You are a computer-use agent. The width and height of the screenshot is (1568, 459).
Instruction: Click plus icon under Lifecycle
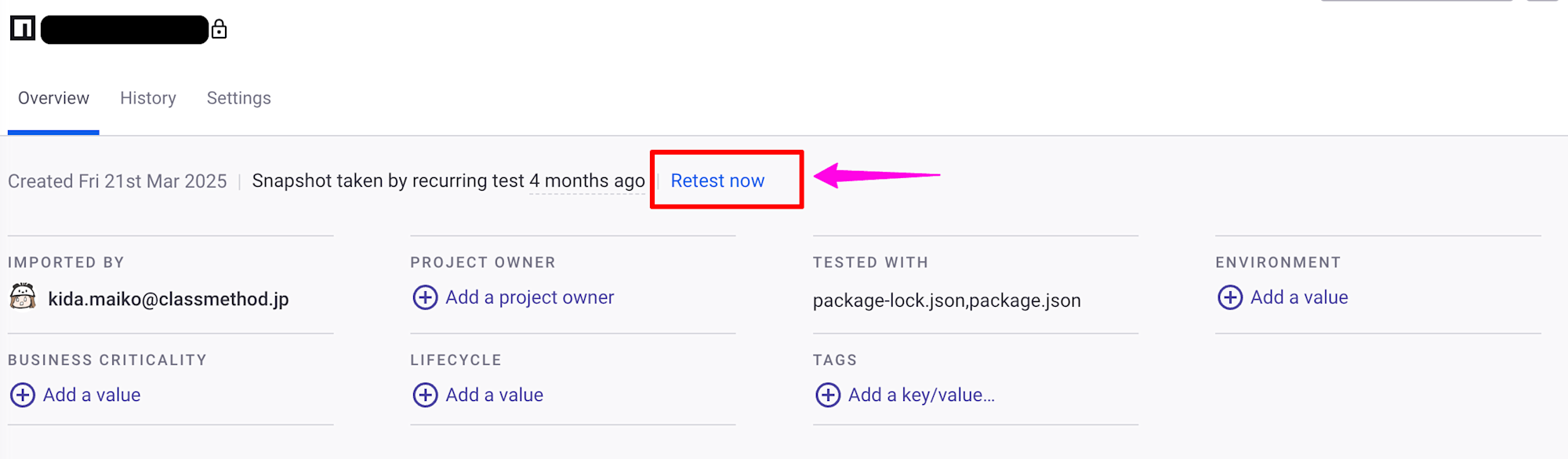[425, 395]
